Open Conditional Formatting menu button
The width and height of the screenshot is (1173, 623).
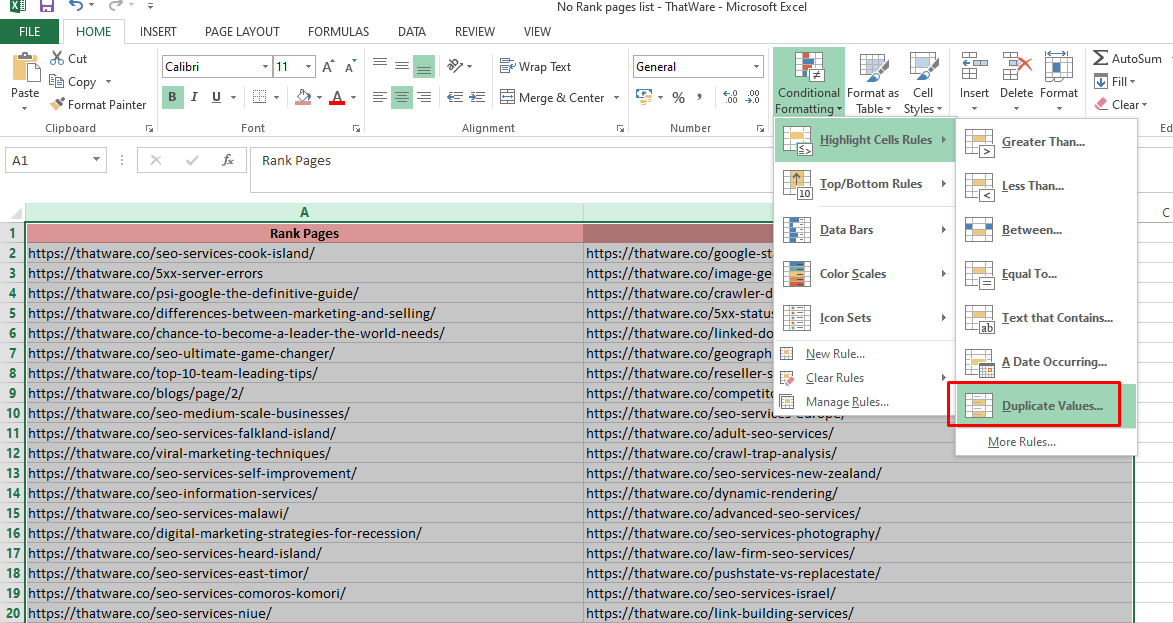pyautogui.click(x=809, y=82)
